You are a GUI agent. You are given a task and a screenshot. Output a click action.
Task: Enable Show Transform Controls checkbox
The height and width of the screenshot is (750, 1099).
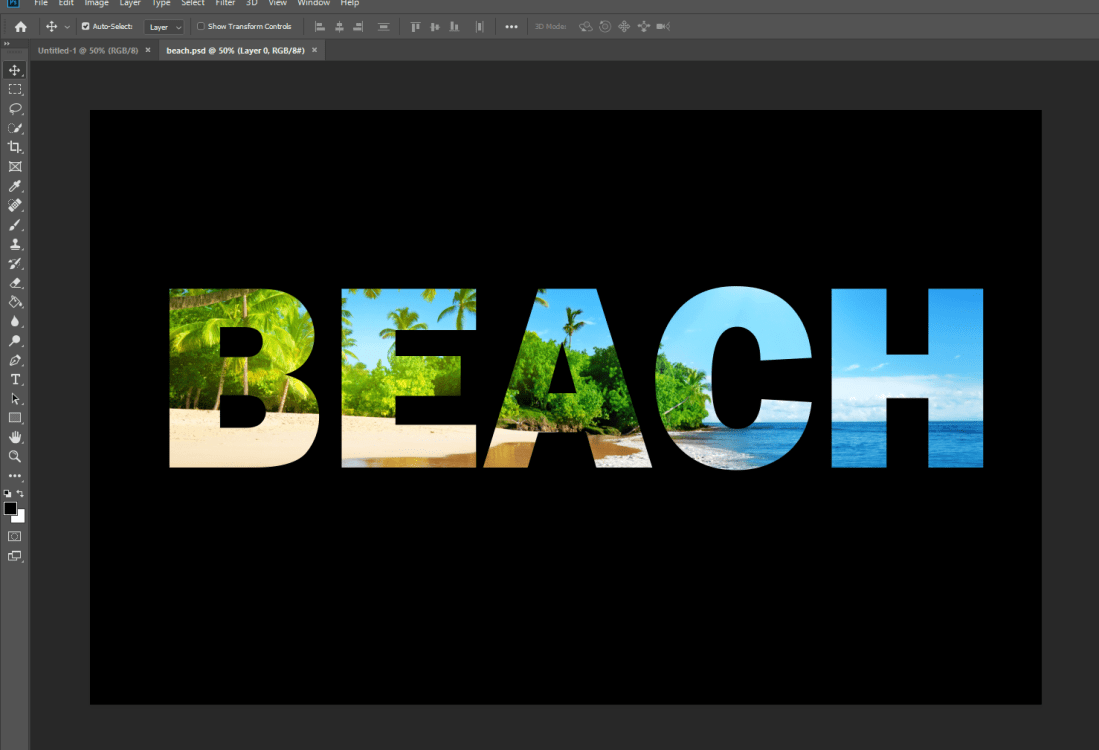[x=201, y=27]
